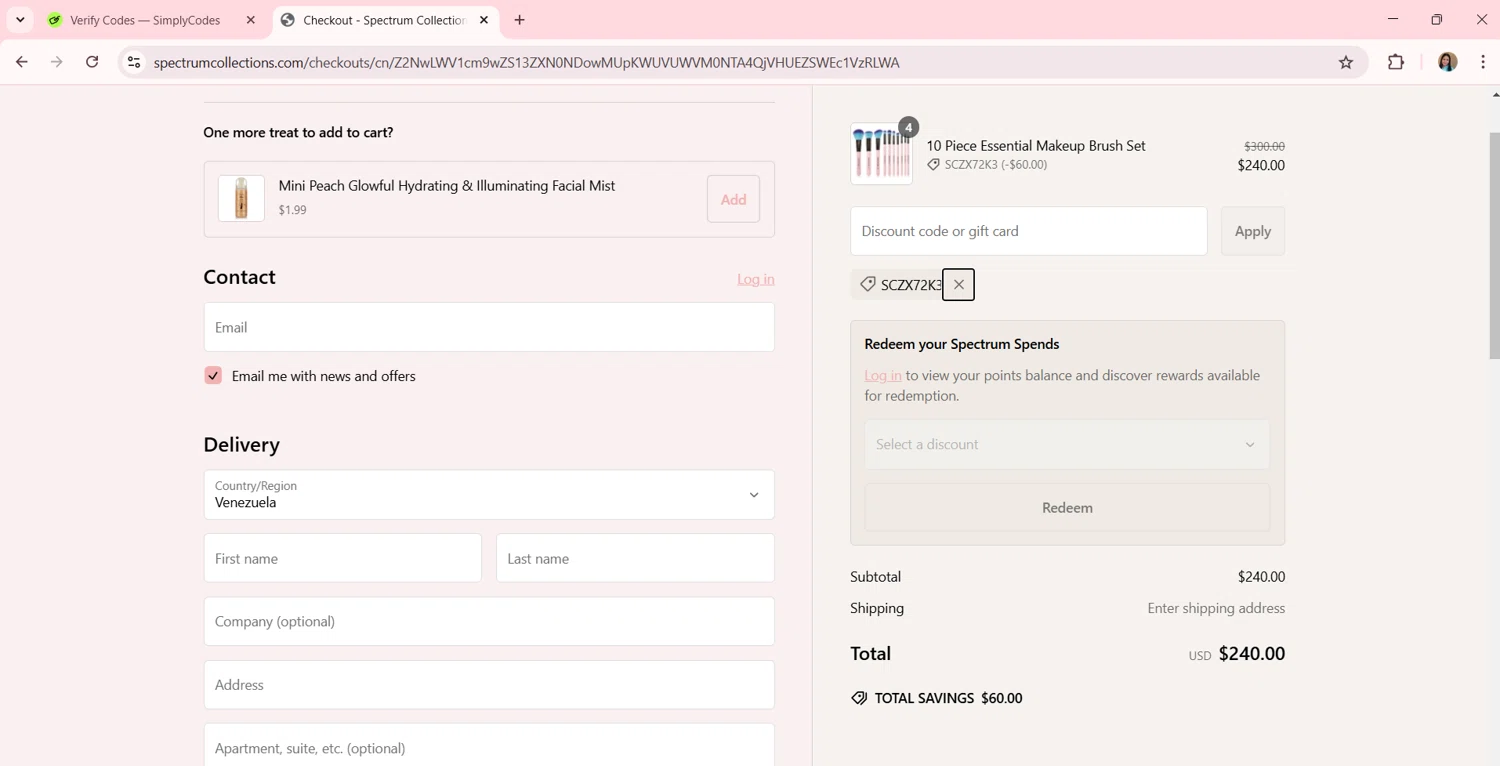Image resolution: width=1500 pixels, height=766 pixels.
Task: Click the Facial Mist $1.99 price
Action: pyautogui.click(x=293, y=210)
